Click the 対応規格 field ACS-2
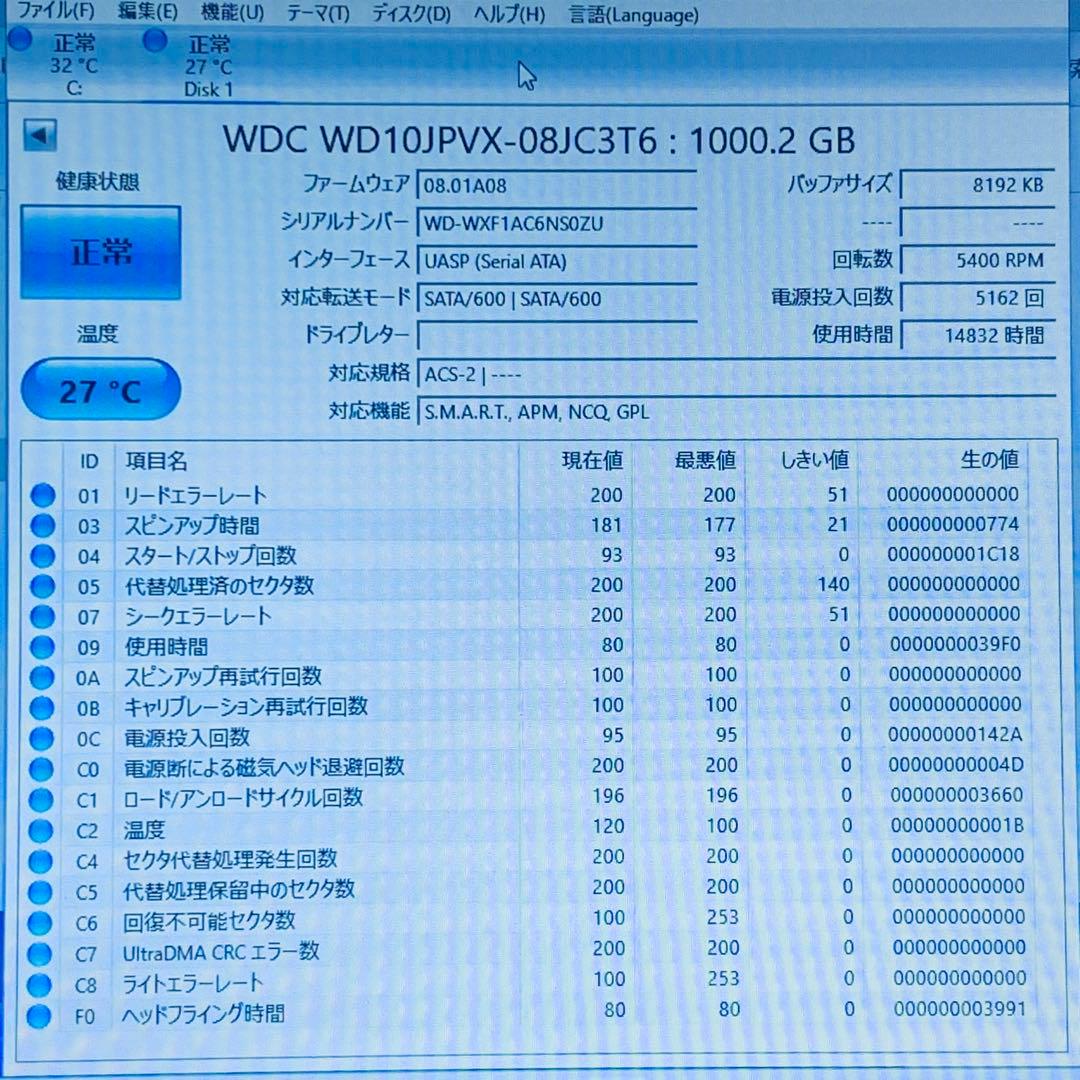This screenshot has height=1080, width=1080. 736,374
